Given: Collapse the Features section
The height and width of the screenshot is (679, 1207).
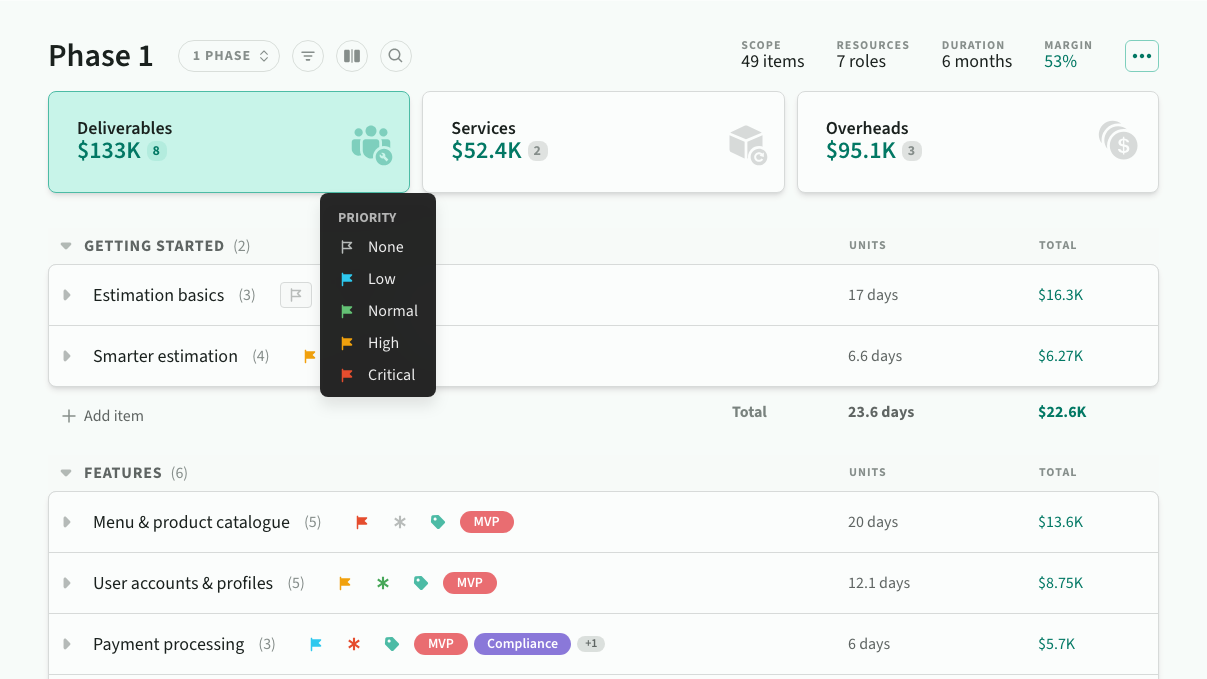Looking at the screenshot, I should point(66,473).
